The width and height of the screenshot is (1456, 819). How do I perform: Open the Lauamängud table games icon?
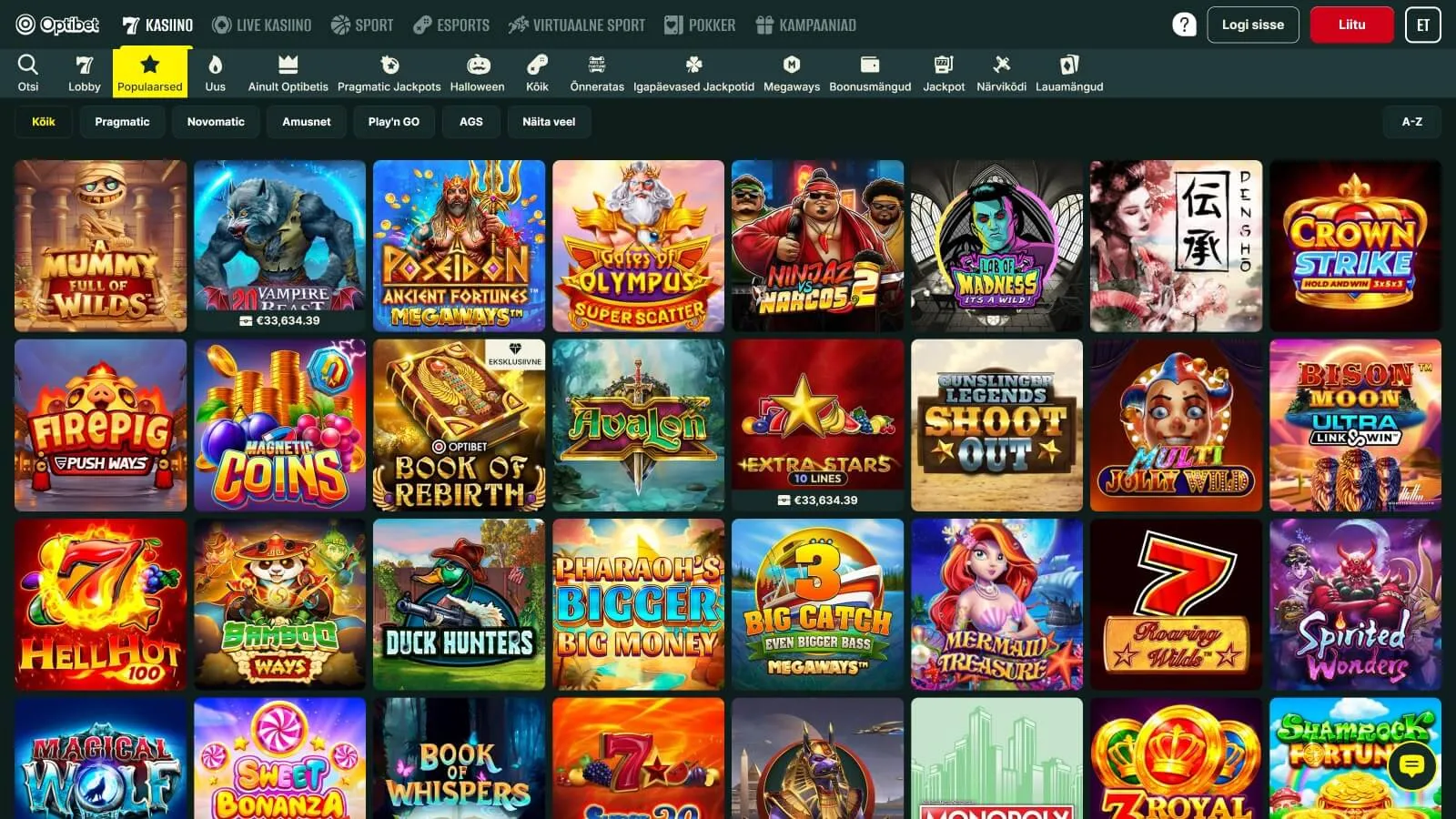[1068, 66]
